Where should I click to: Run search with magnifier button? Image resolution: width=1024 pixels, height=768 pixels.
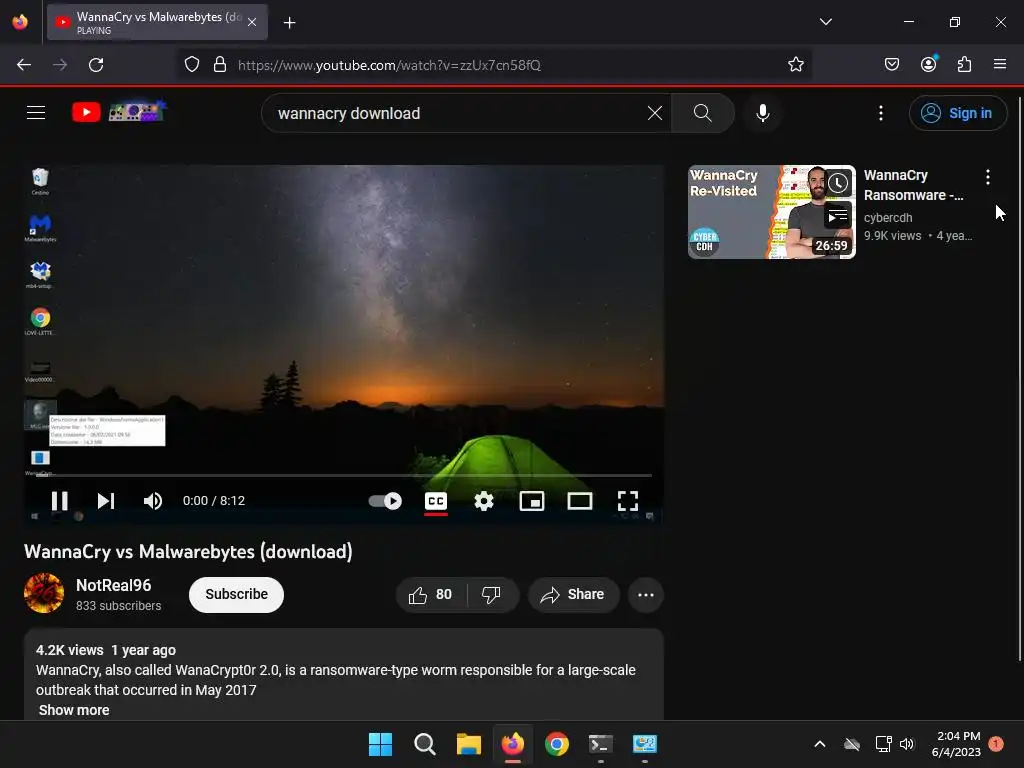pos(703,113)
